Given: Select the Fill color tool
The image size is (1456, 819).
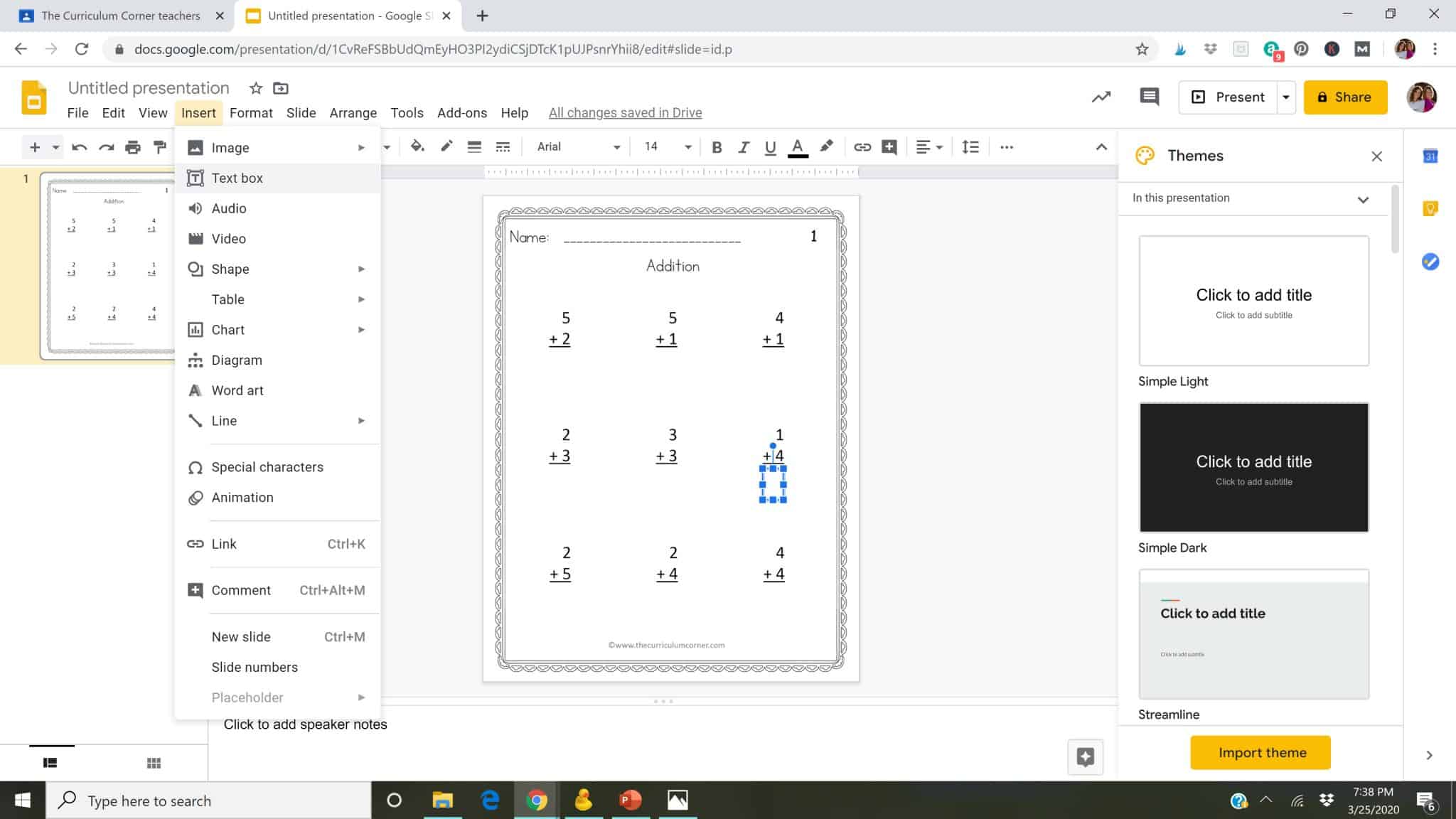Looking at the screenshot, I should click(418, 146).
